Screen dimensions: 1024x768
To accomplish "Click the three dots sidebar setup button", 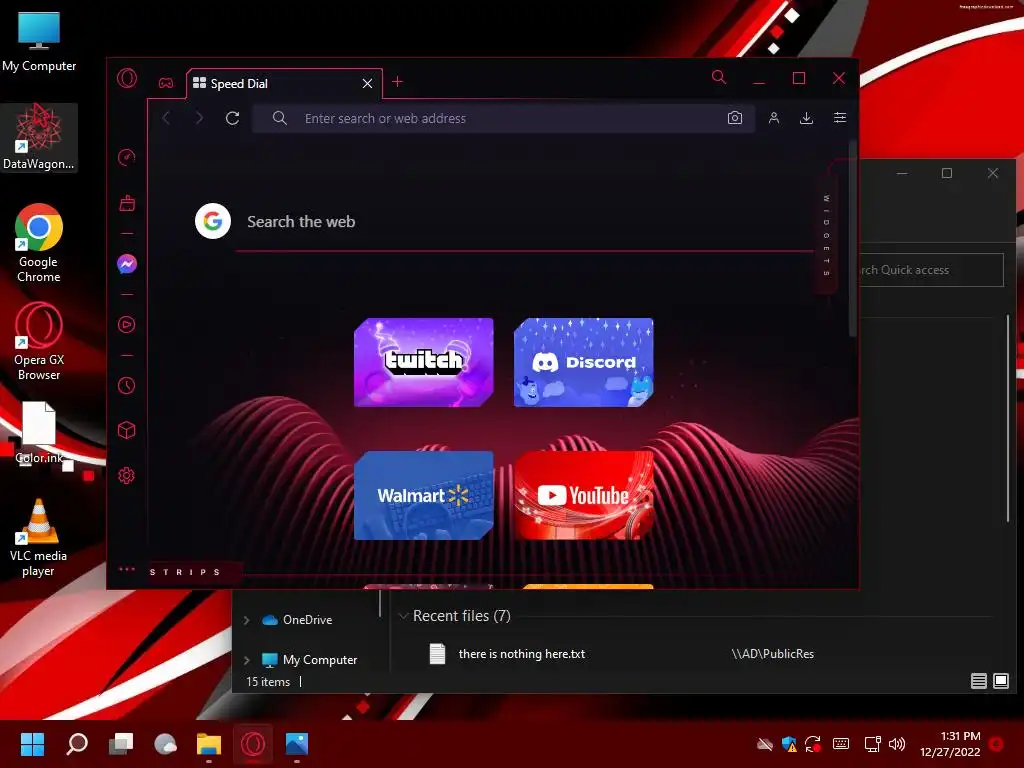I will point(127,569).
